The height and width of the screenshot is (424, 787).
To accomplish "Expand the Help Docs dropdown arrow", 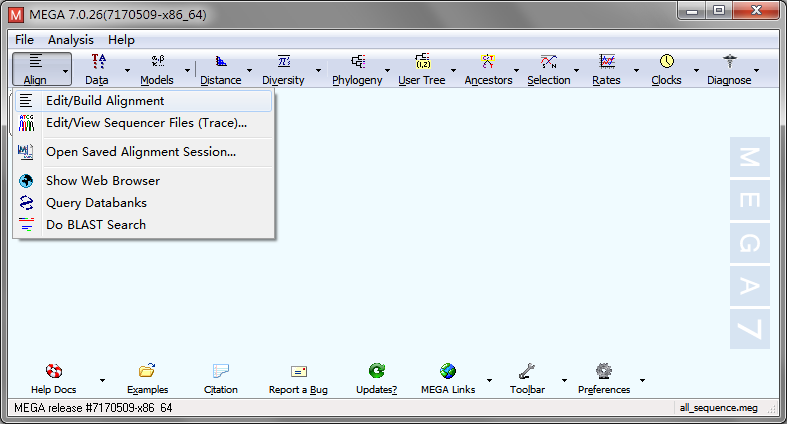I will (102, 380).
